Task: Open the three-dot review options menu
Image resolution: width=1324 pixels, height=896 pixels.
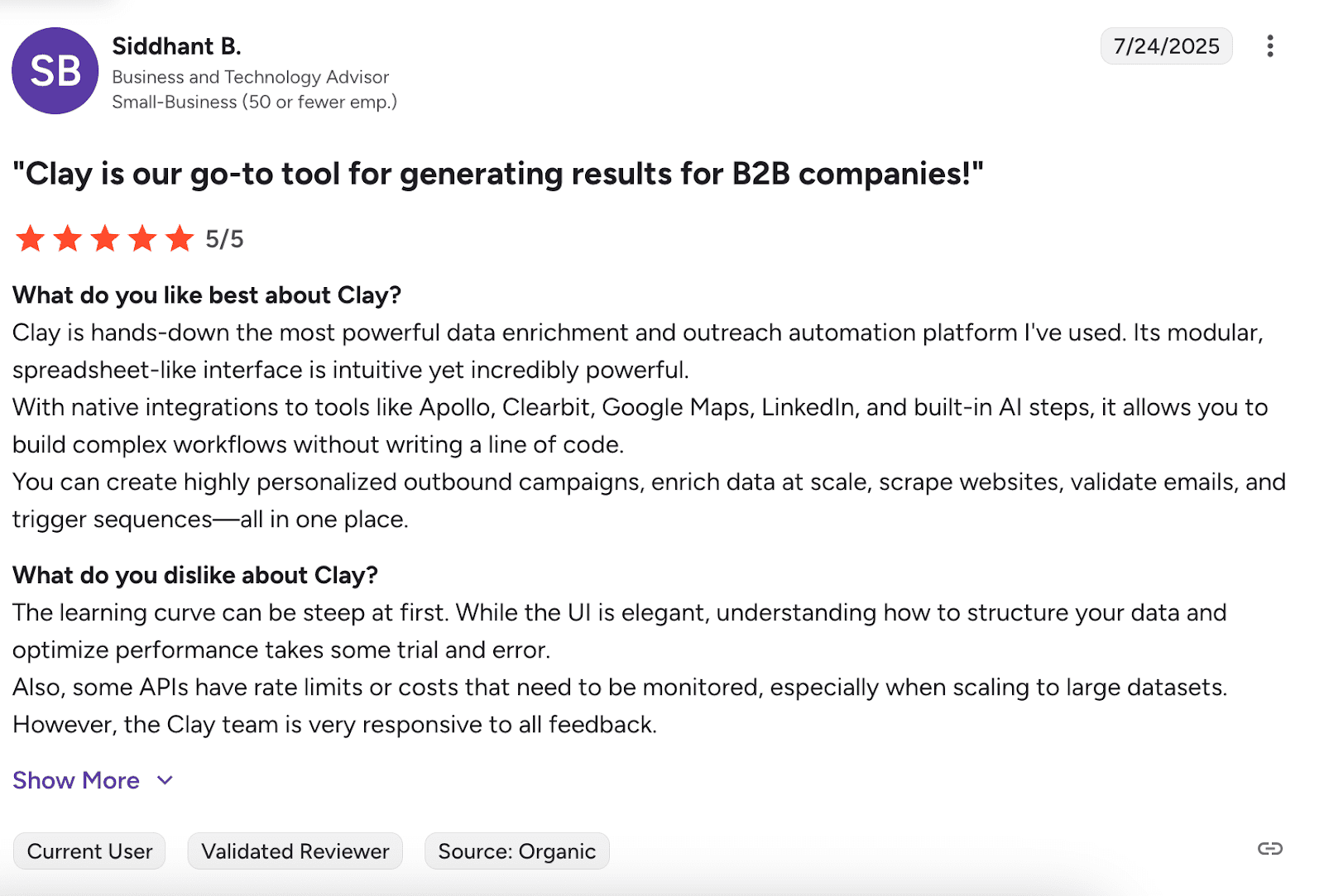Action: coord(1269,46)
